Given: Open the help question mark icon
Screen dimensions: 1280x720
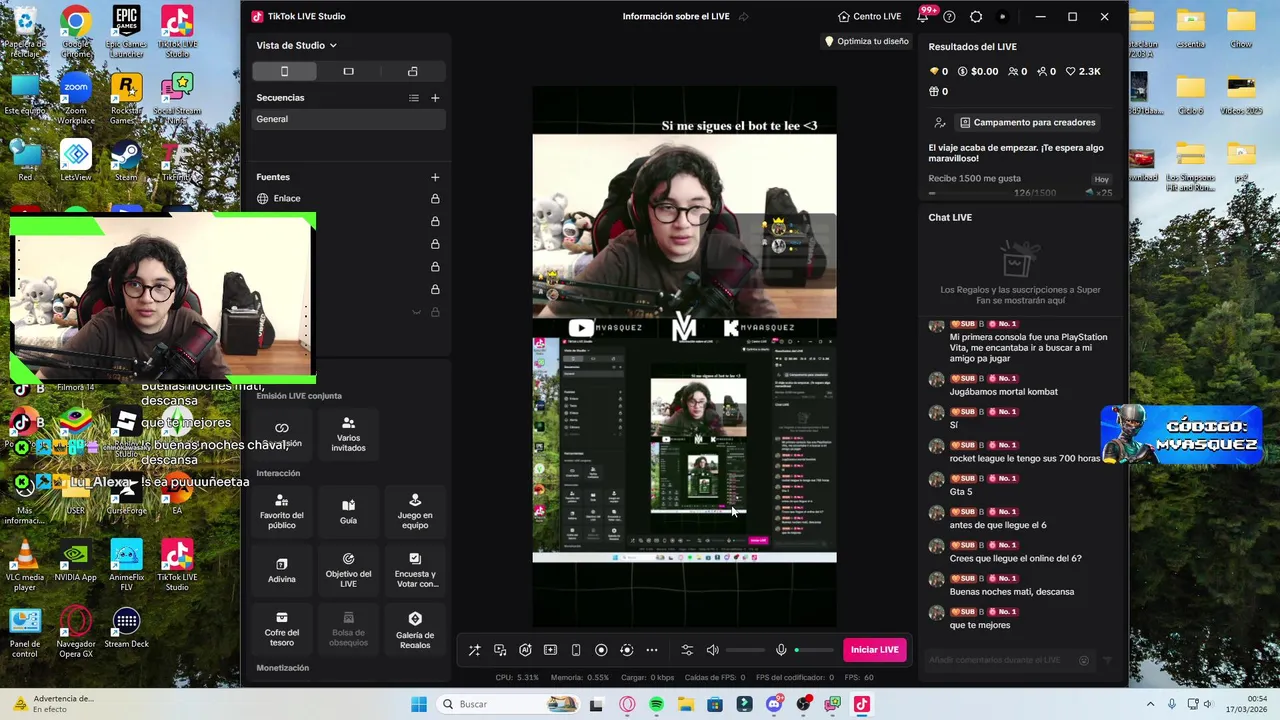Looking at the screenshot, I should point(949,16).
